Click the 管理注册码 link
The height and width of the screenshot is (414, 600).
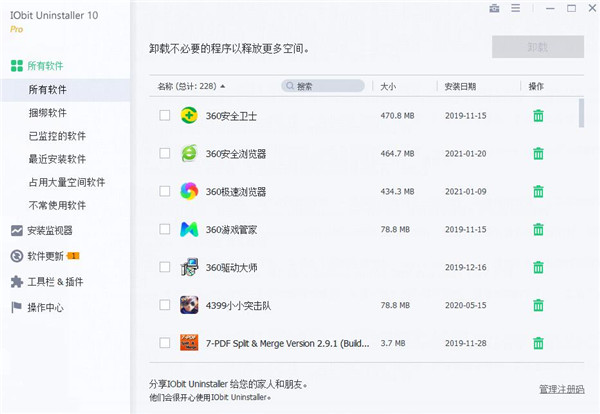[561, 389]
